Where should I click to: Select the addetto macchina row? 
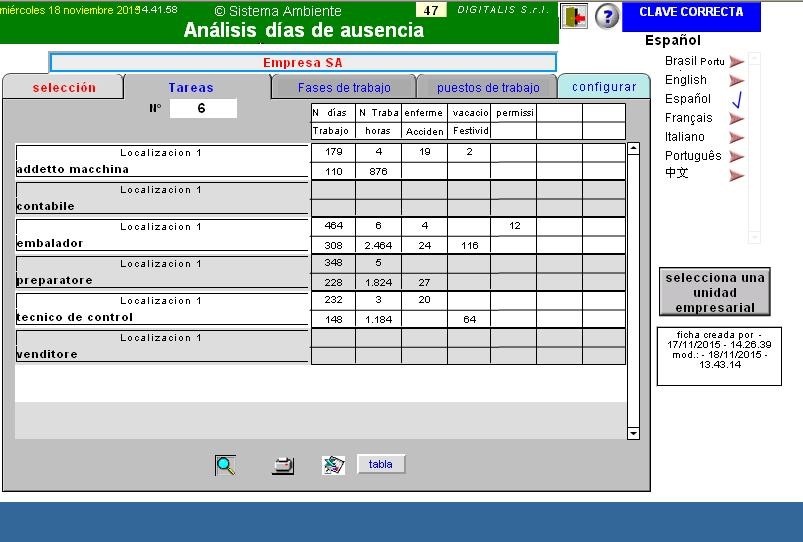click(162, 161)
